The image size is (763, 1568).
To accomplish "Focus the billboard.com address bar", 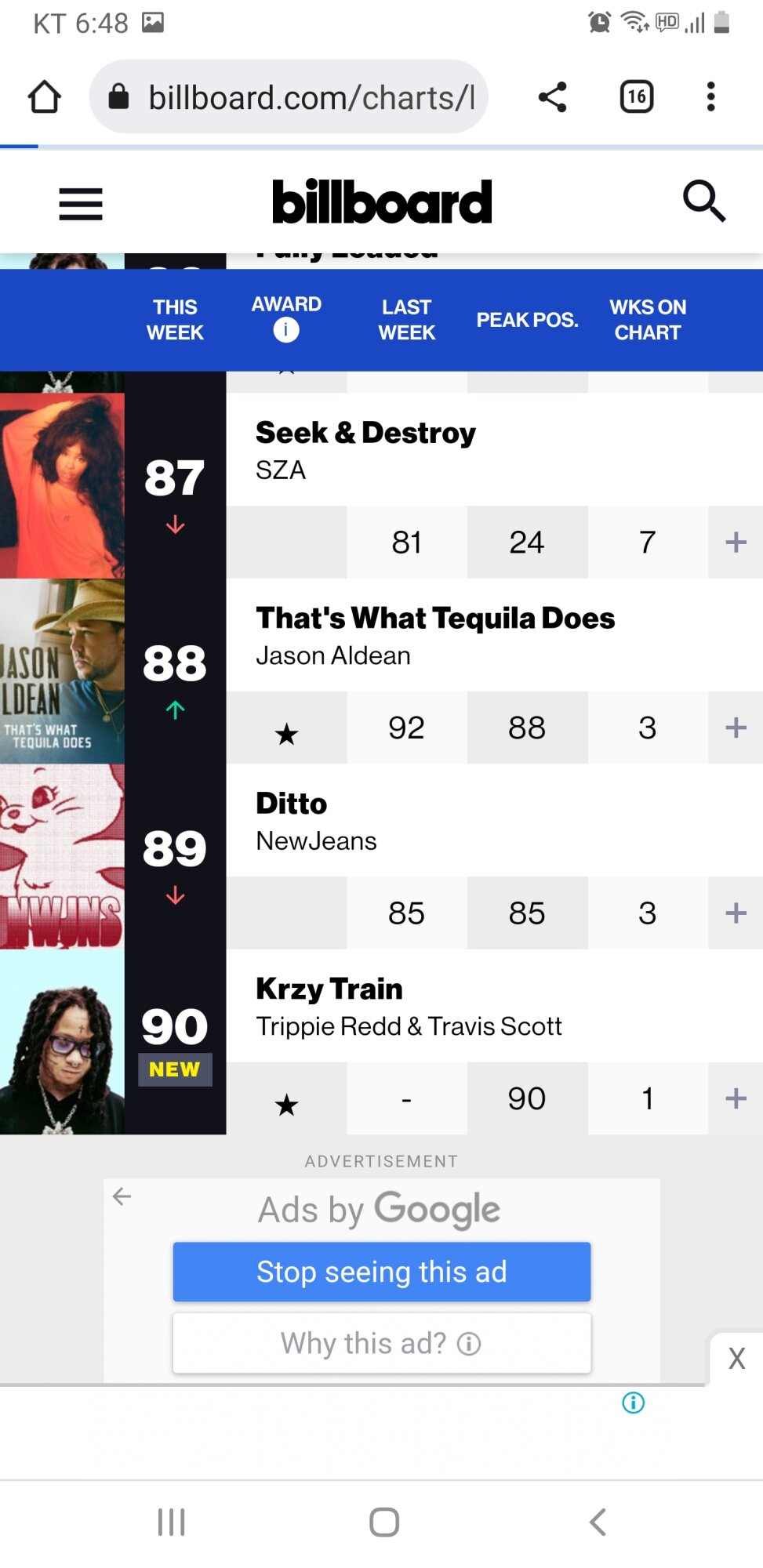I will pyautogui.click(x=312, y=97).
